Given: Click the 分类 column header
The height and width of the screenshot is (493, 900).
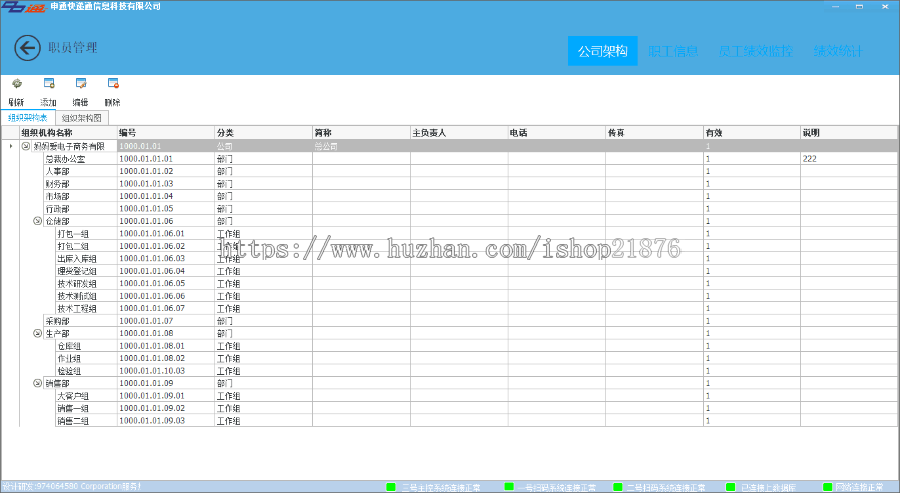Looking at the screenshot, I should point(263,133).
